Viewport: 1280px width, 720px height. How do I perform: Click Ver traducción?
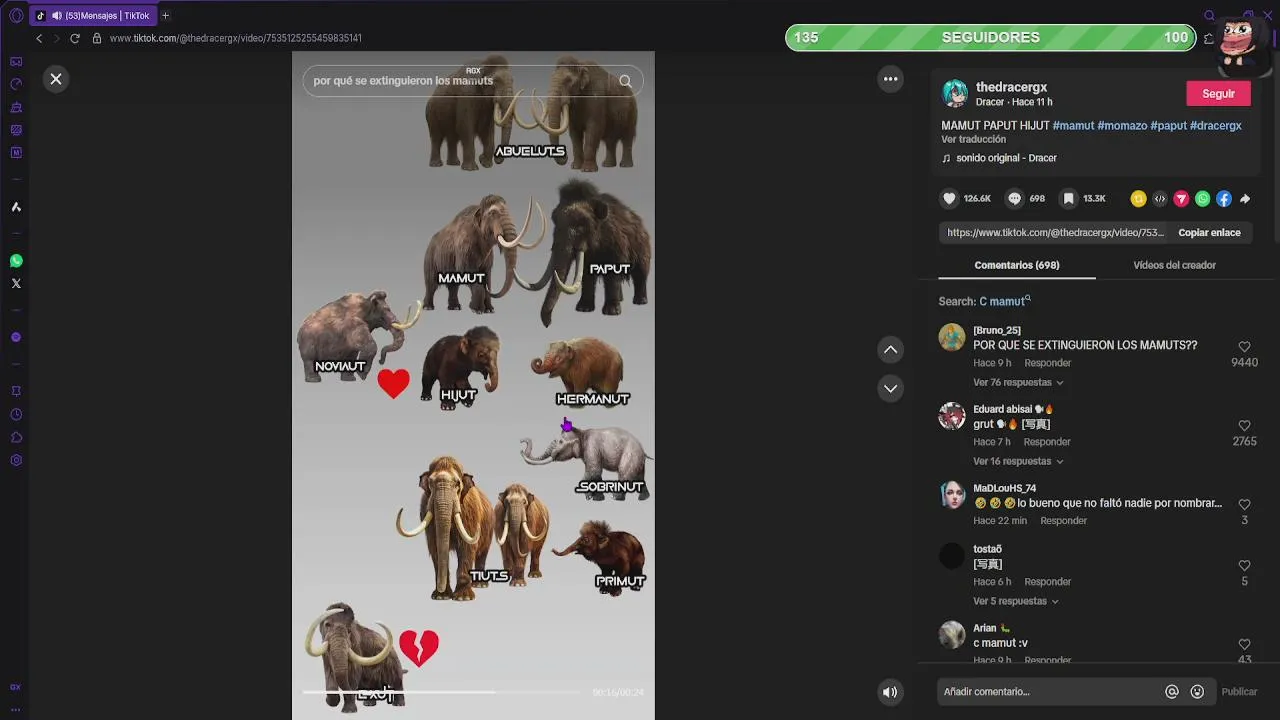[x=973, y=140]
